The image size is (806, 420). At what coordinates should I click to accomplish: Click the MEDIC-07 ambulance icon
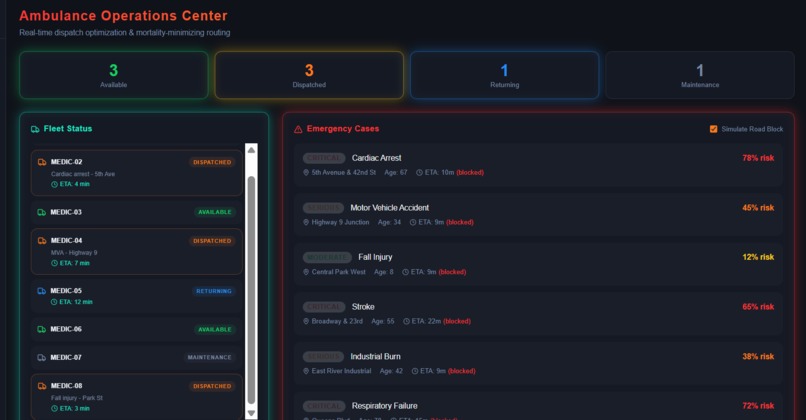(42, 358)
